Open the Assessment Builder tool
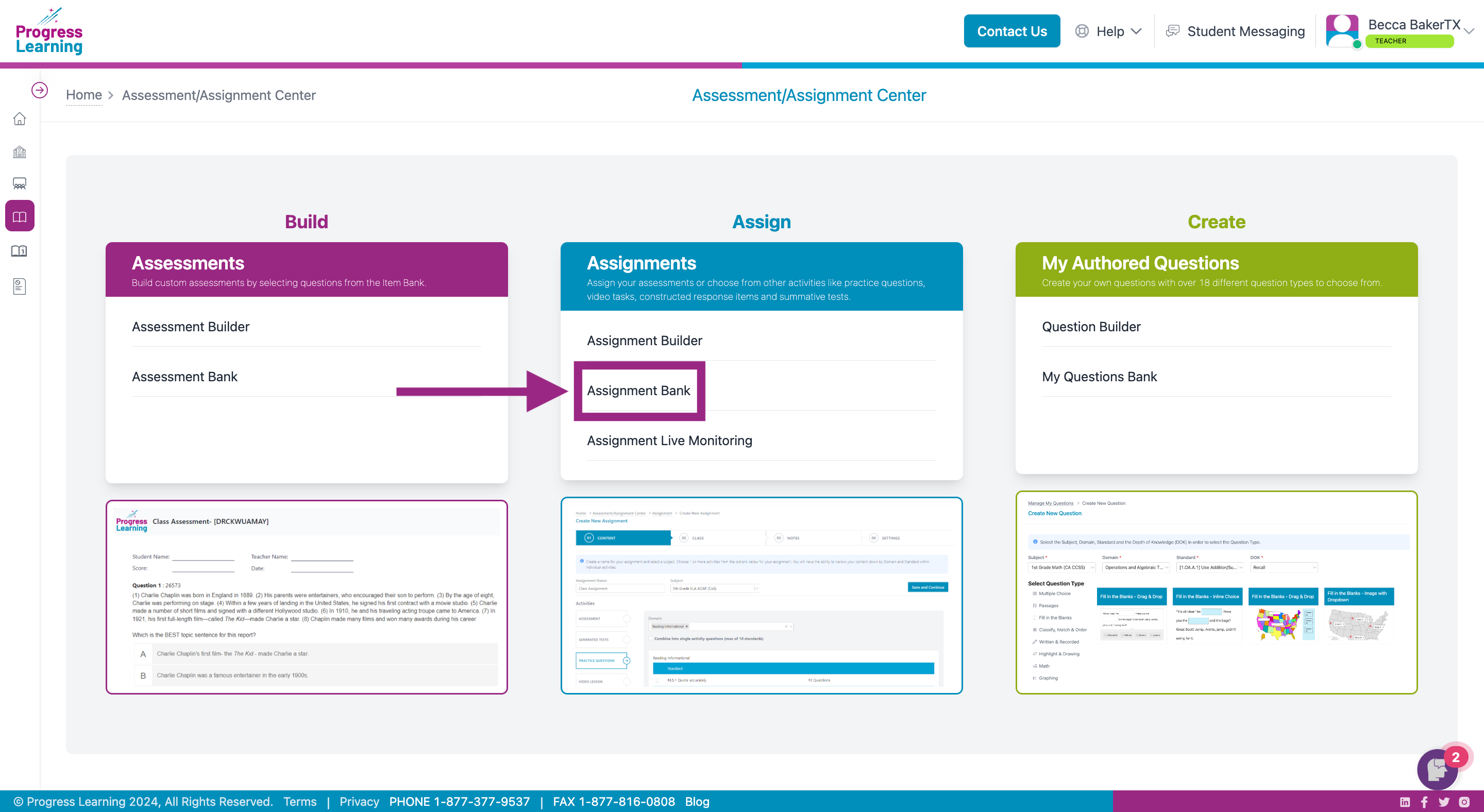Viewport: 1484px width, 812px height. click(191, 326)
